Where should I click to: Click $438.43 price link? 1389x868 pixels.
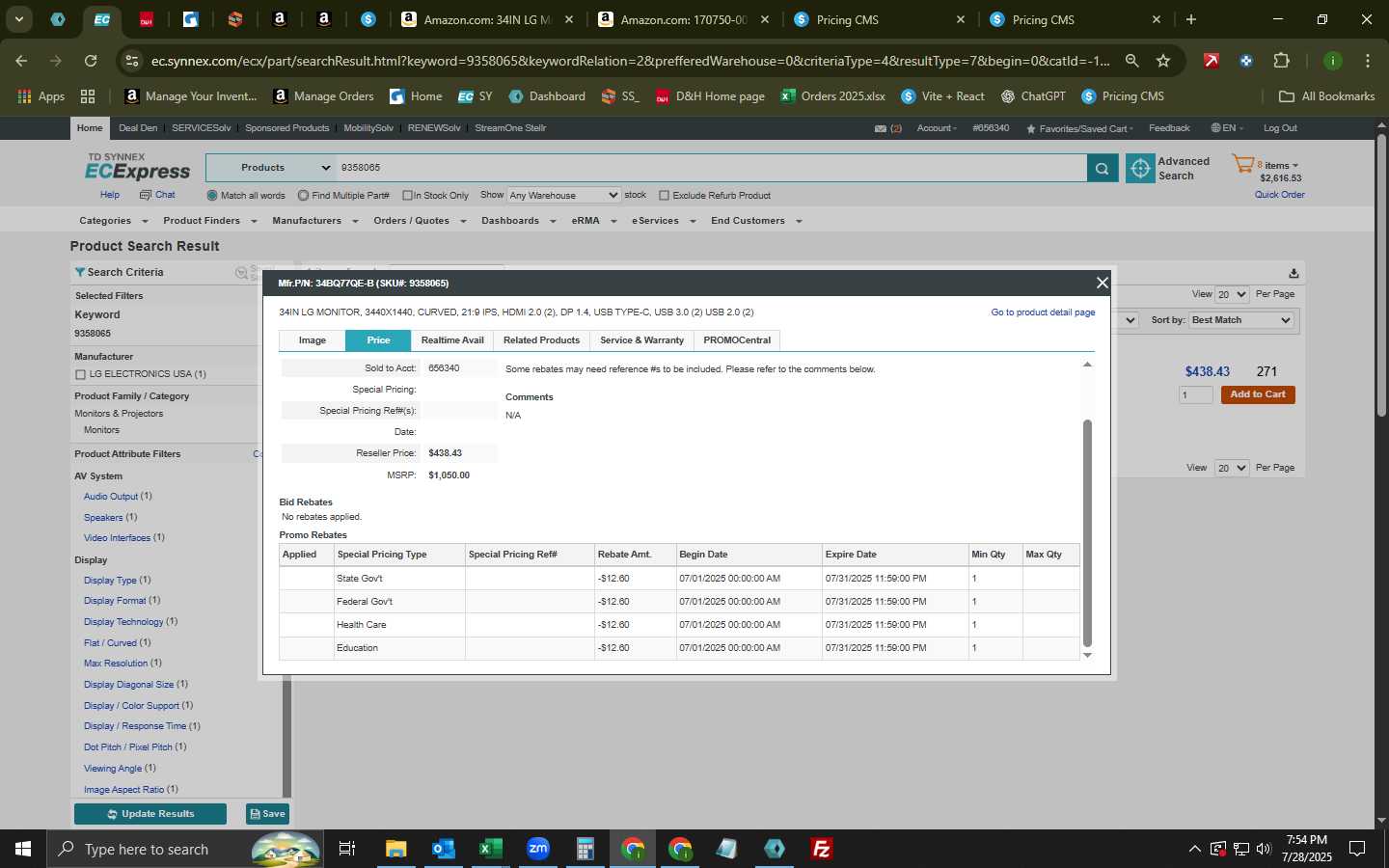pos(1207,371)
